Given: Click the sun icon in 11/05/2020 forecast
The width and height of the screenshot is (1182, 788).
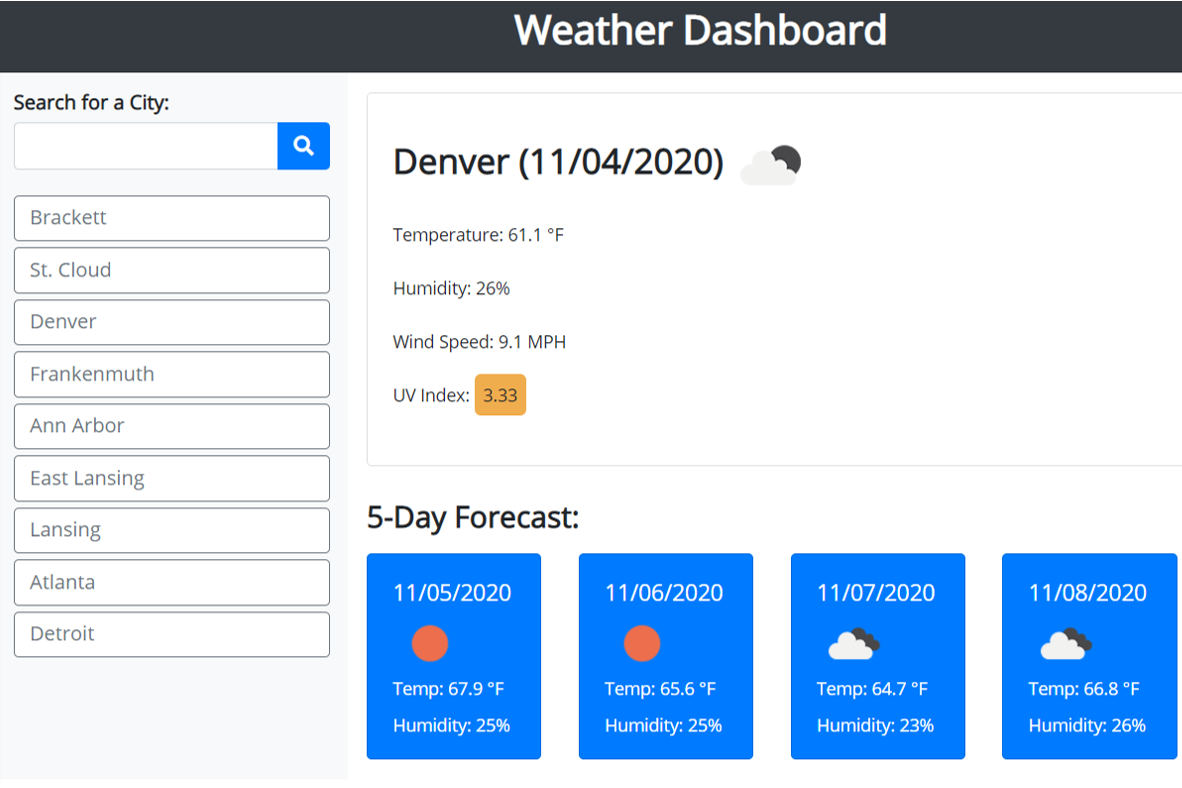Looking at the screenshot, I should 430,643.
